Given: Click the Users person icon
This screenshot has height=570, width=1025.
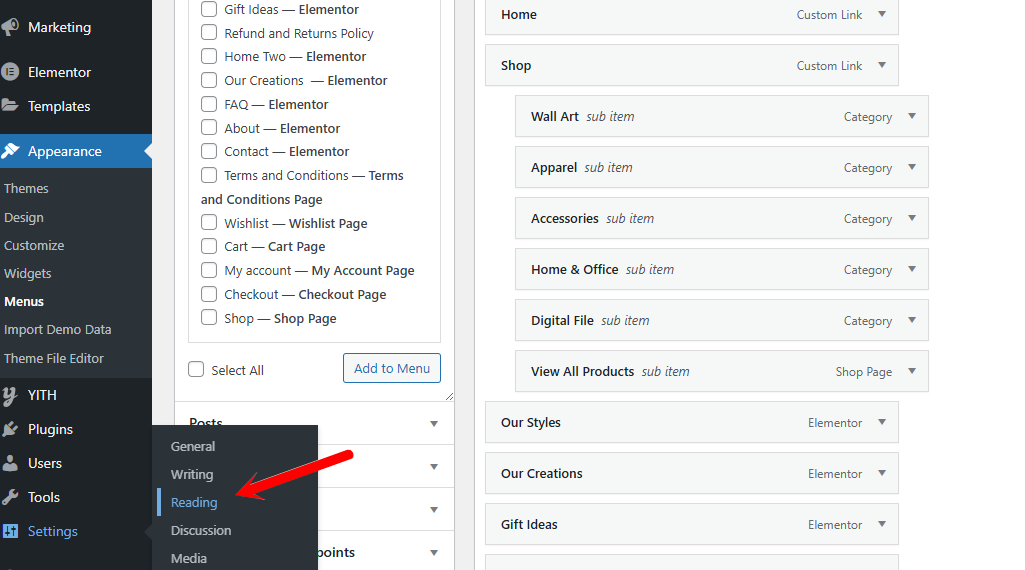Looking at the screenshot, I should 11,463.
